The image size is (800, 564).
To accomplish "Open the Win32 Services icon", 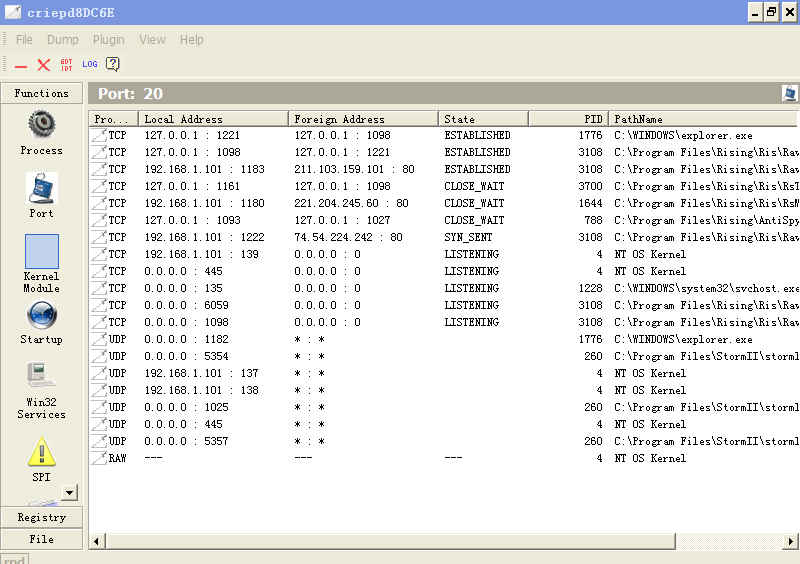I will click(41, 377).
